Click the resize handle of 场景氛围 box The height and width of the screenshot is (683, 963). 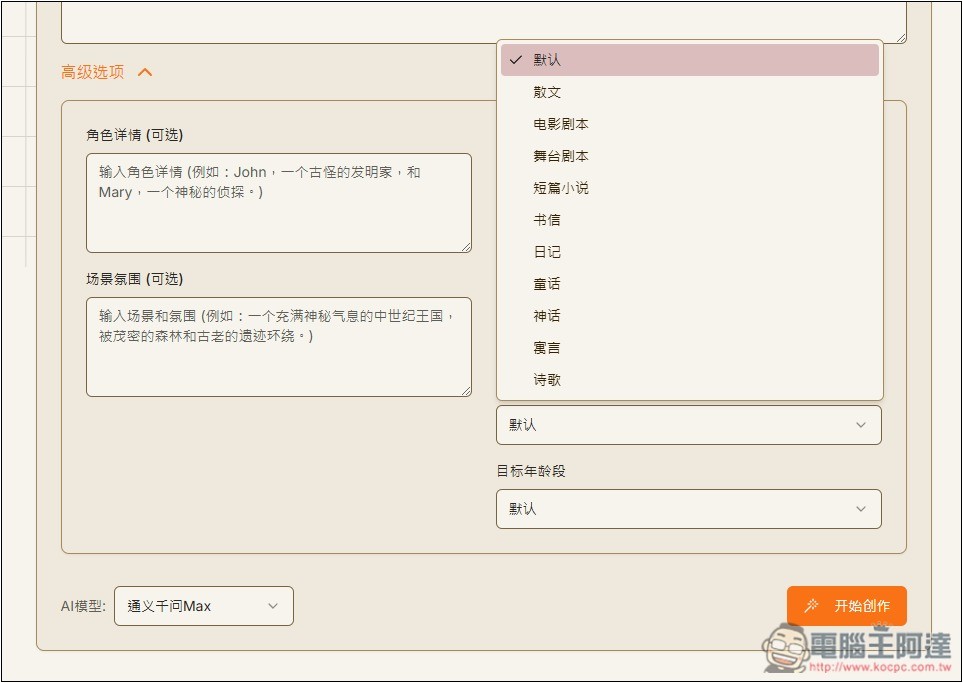click(466, 391)
